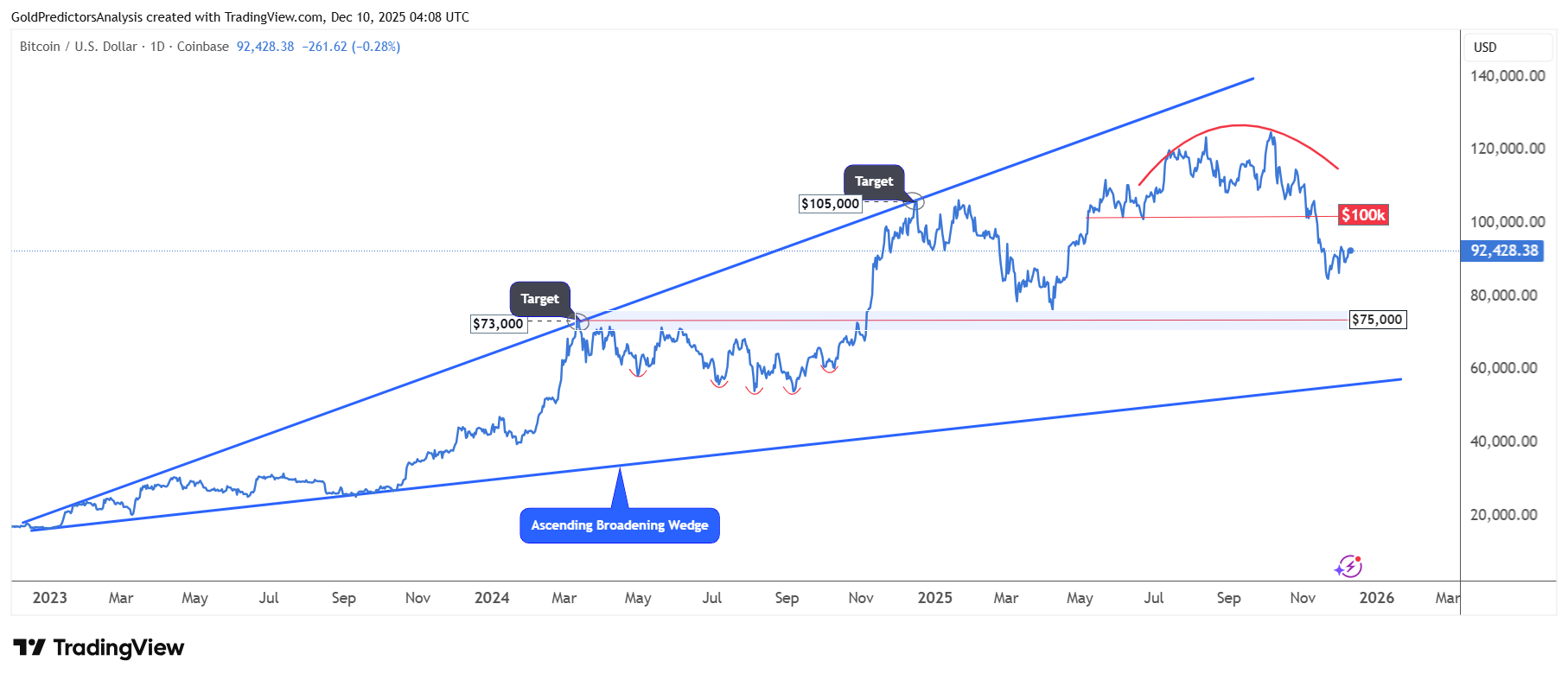Click the blue 92,428.38 price axis tag
1568x680 pixels.
coord(1504,251)
